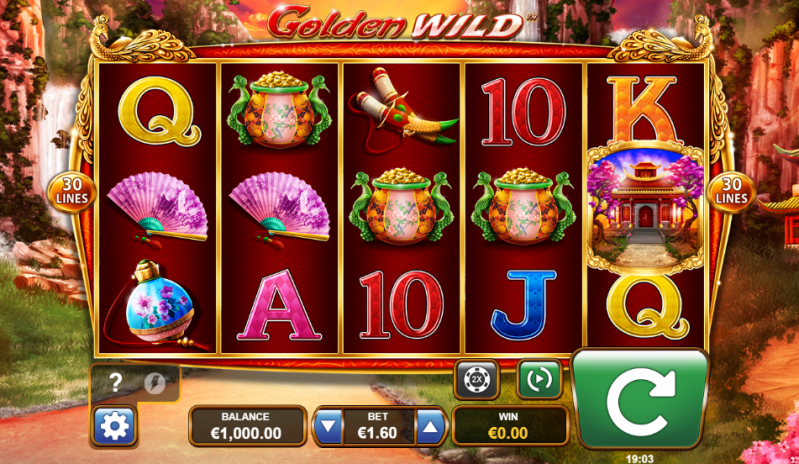Screen dimensions: 799x464
Task: Open the settings gear
Action: pos(114,426)
